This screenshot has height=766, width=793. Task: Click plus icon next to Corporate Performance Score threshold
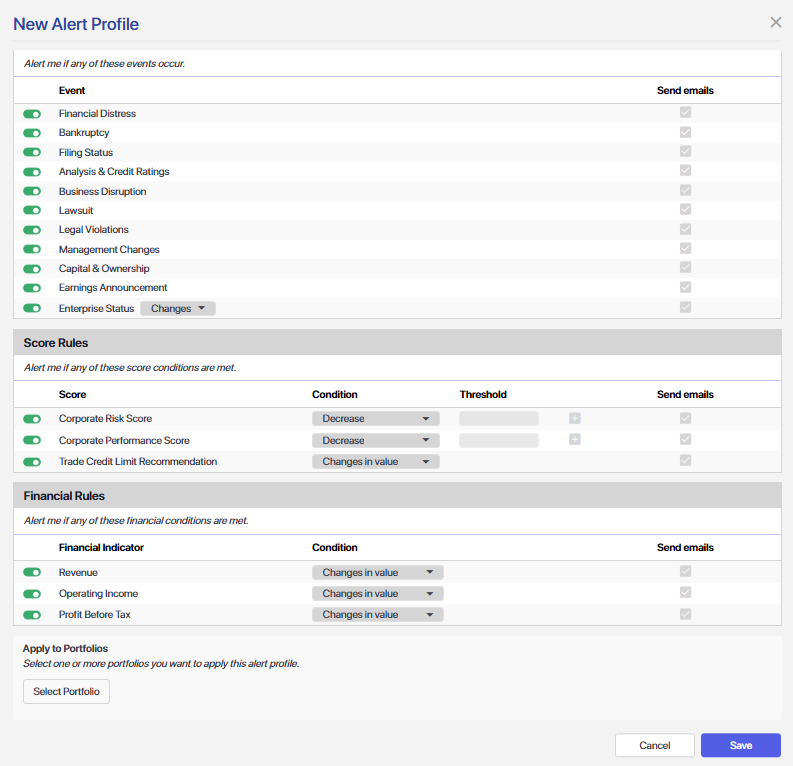[x=575, y=440]
